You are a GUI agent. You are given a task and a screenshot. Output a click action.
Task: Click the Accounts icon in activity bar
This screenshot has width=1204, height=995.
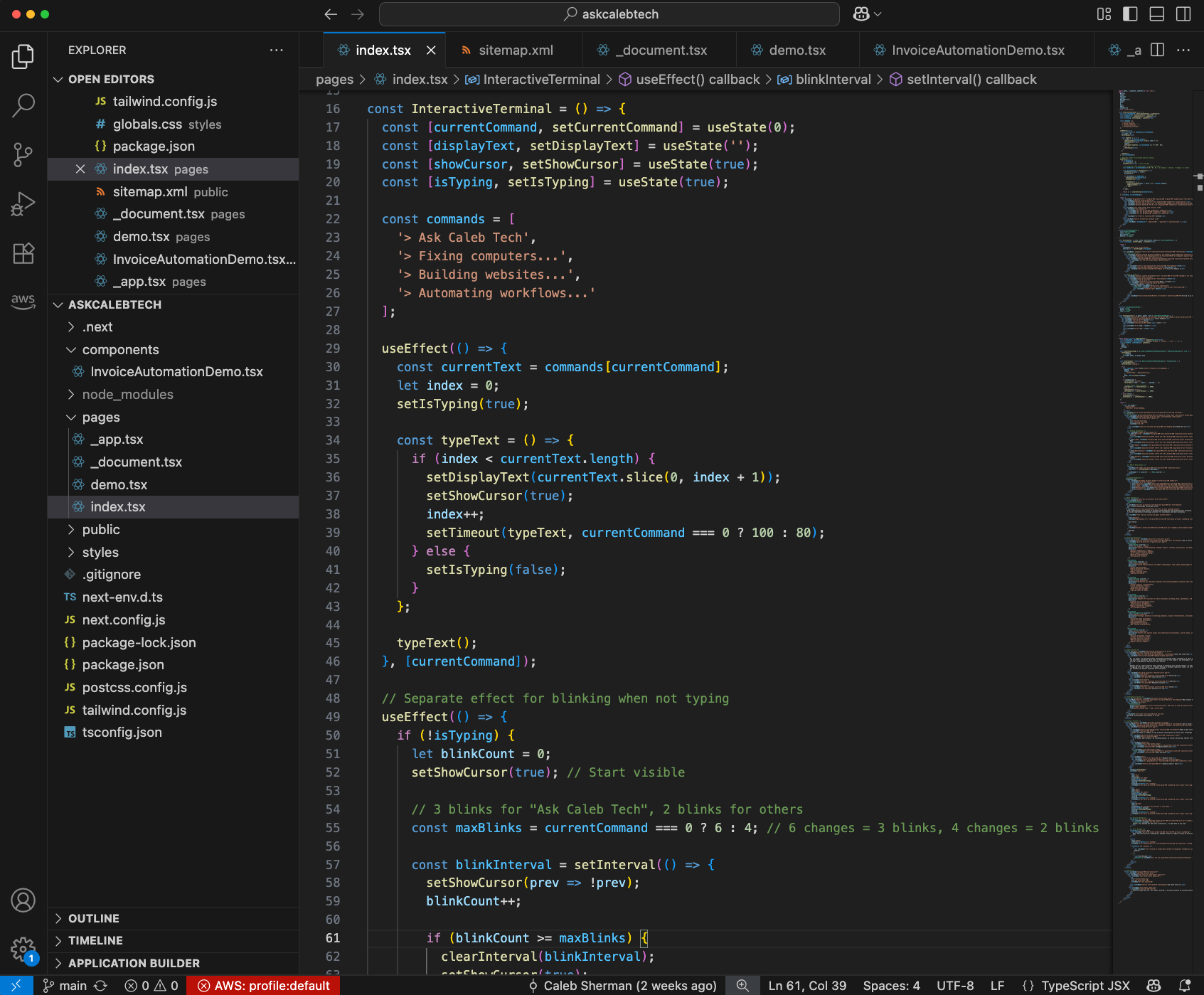pos(23,900)
